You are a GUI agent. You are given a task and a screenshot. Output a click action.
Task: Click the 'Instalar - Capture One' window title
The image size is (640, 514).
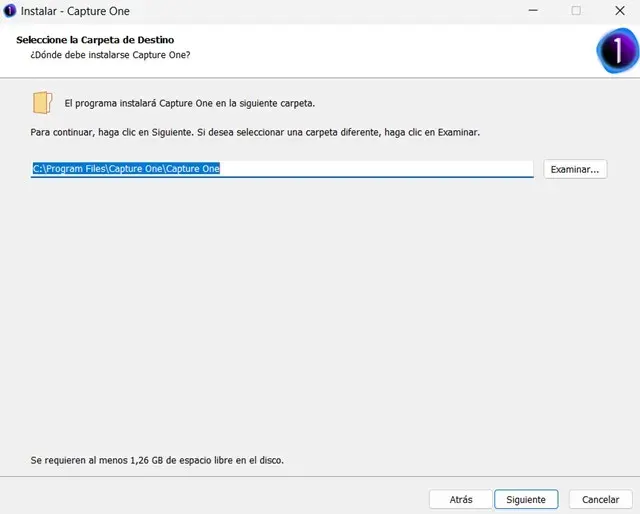pyautogui.click(x=75, y=11)
